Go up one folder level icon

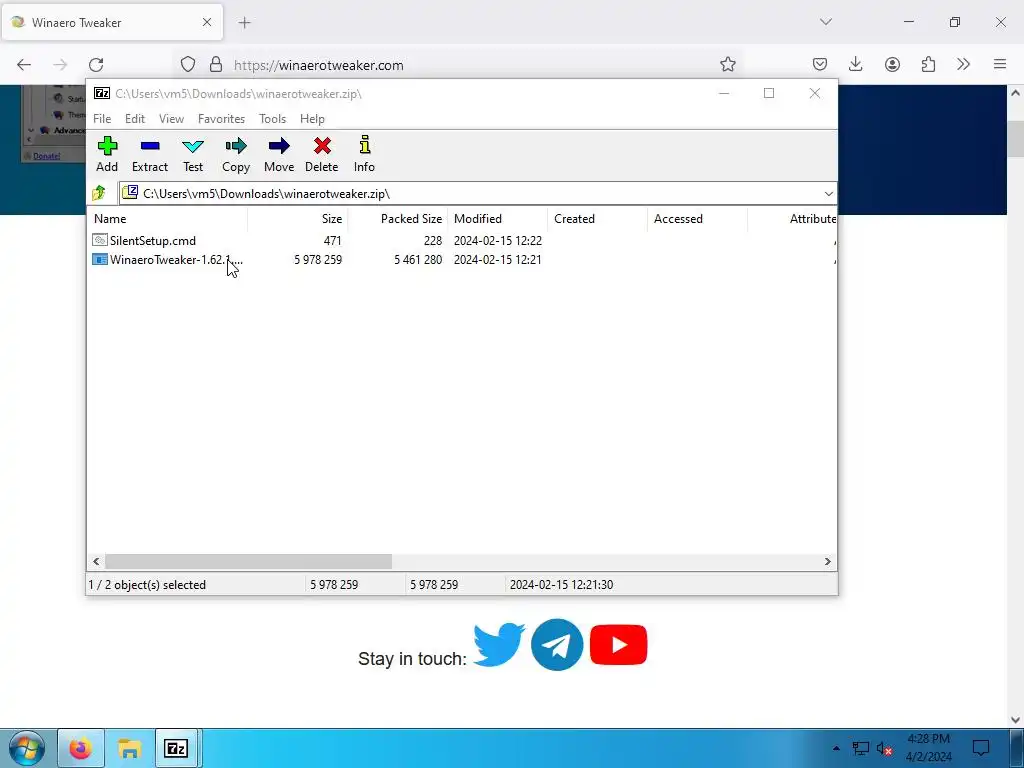pyautogui.click(x=99, y=193)
